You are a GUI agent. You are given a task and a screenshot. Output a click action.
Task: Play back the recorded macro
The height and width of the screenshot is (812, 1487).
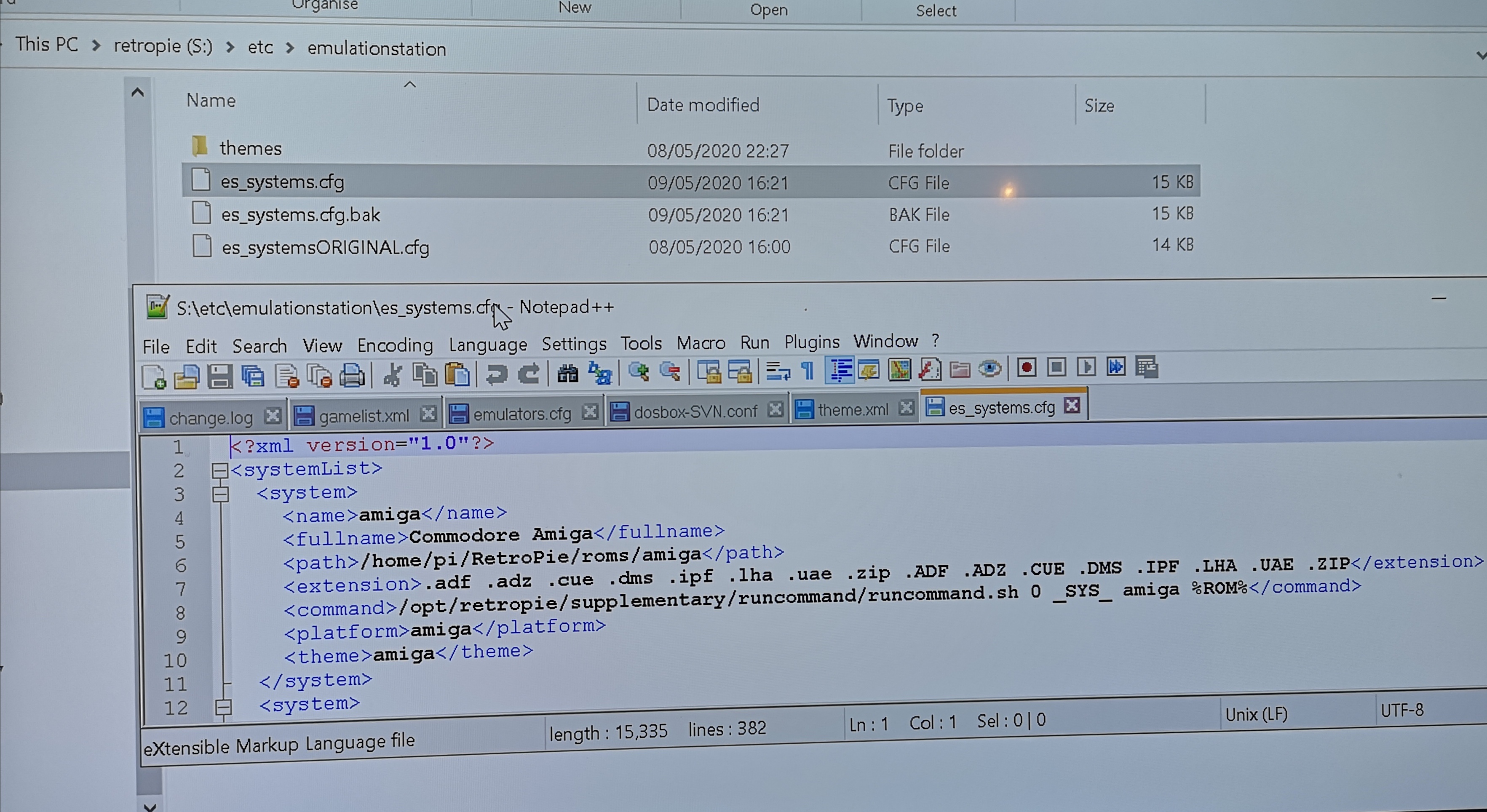[1086, 367]
